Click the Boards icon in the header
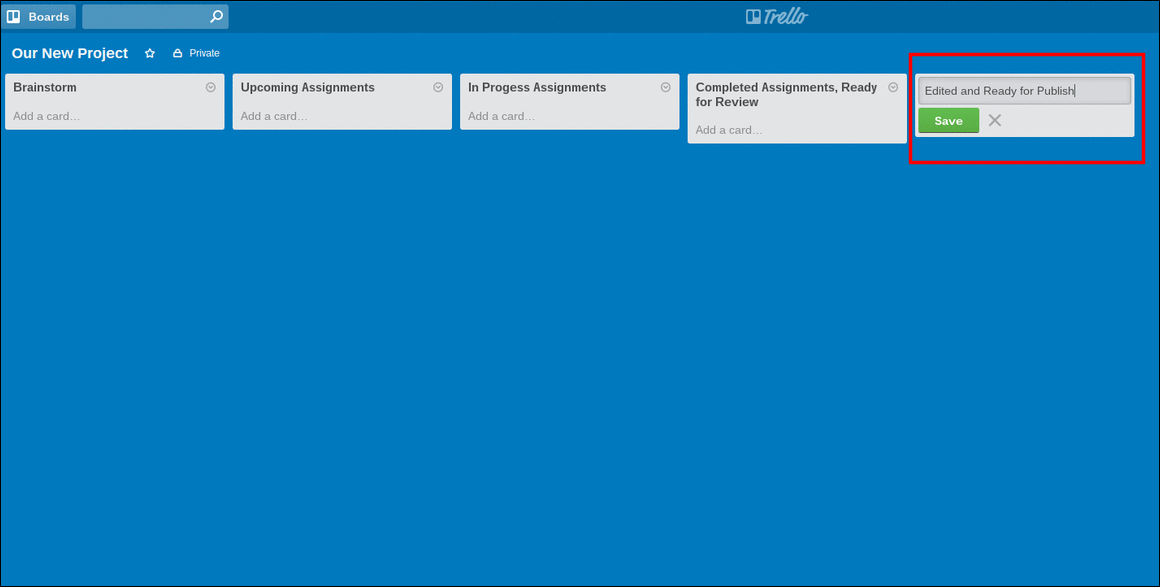The width and height of the screenshot is (1160, 587). pos(15,16)
